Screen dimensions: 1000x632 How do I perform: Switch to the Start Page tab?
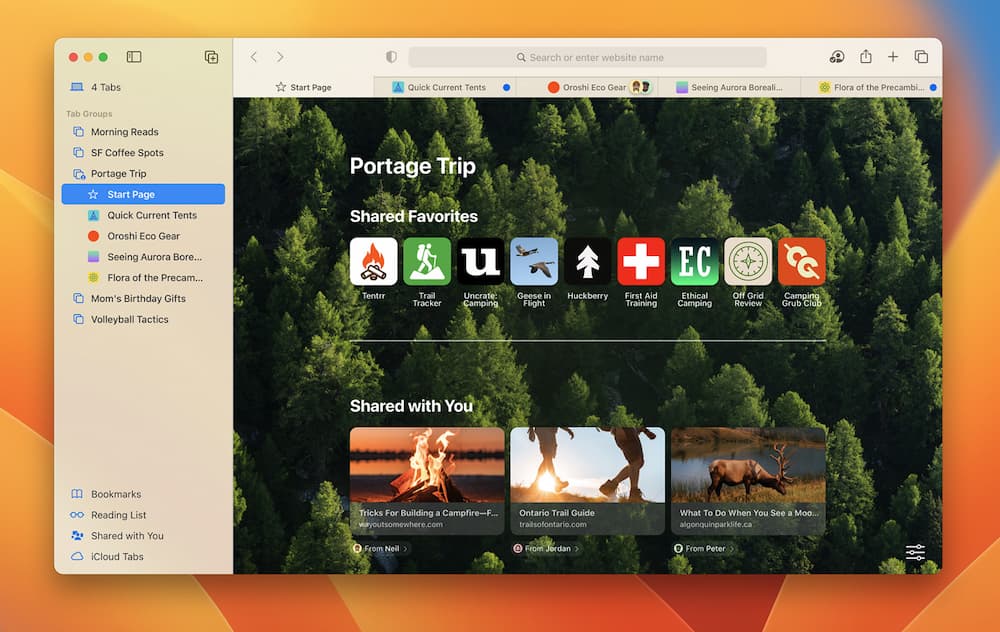[304, 87]
